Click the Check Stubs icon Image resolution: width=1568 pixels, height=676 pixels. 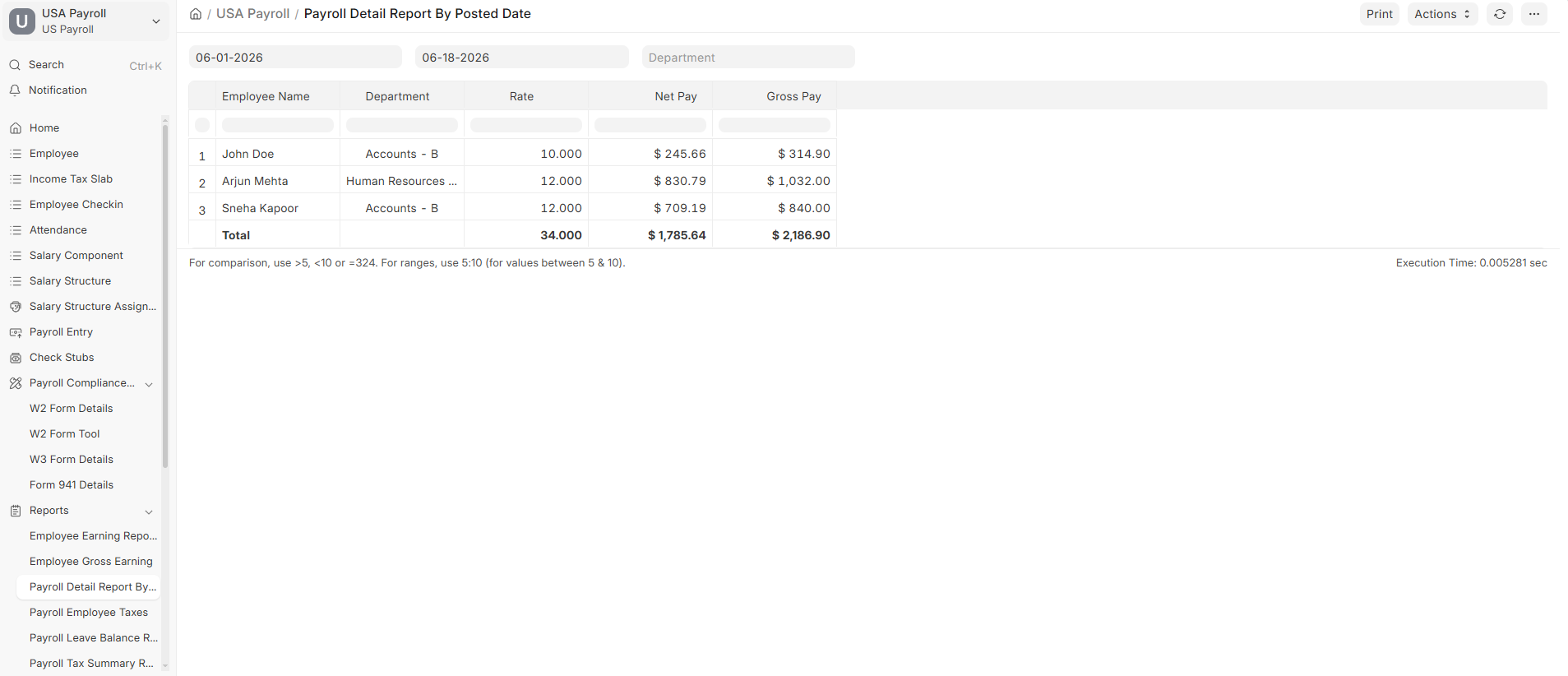point(16,358)
